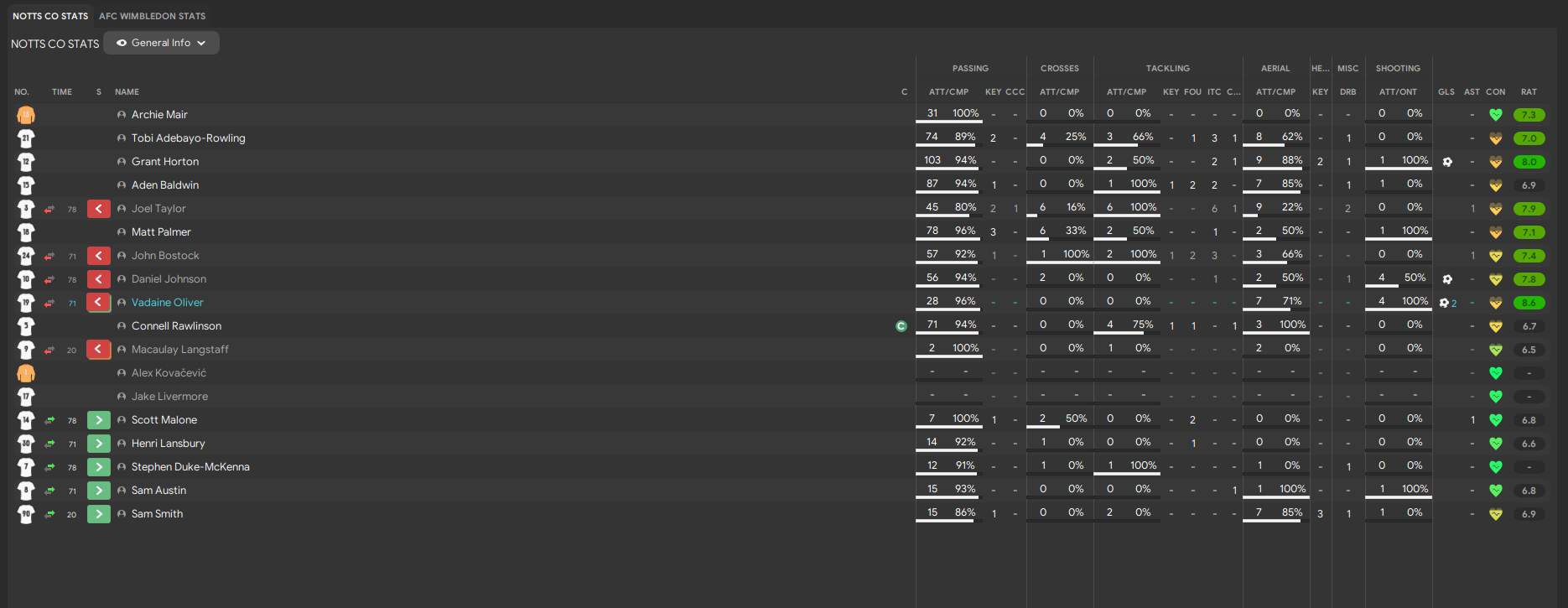Click the swap arrows icon for Joel Taylor
Image resolution: width=1568 pixels, height=608 pixels.
coord(49,209)
